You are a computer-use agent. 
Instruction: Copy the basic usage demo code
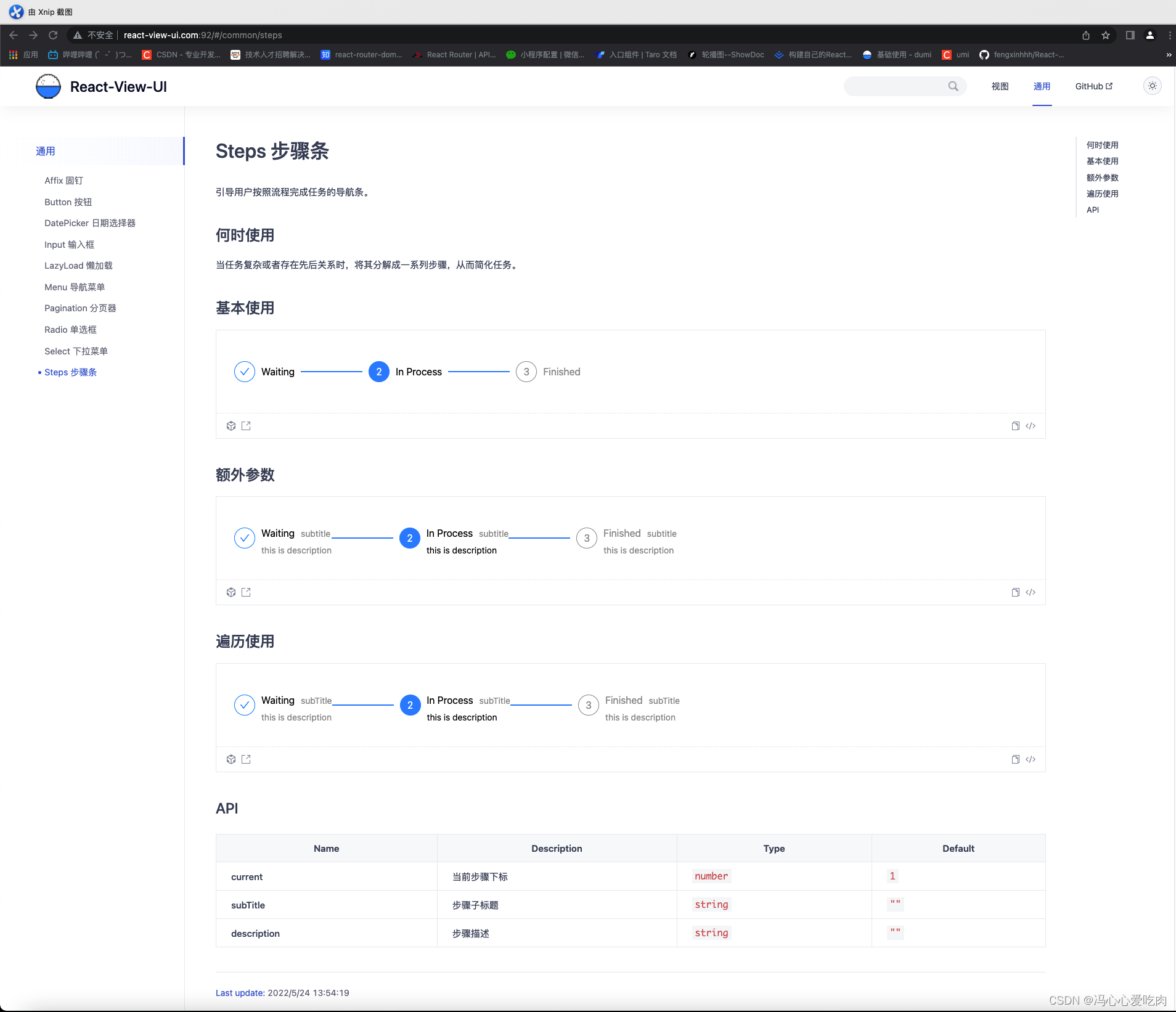[1015, 426]
